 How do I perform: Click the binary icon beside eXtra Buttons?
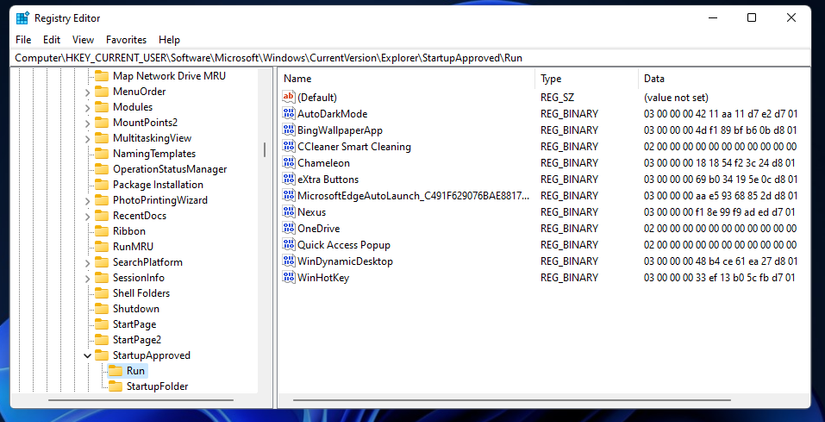coord(289,179)
